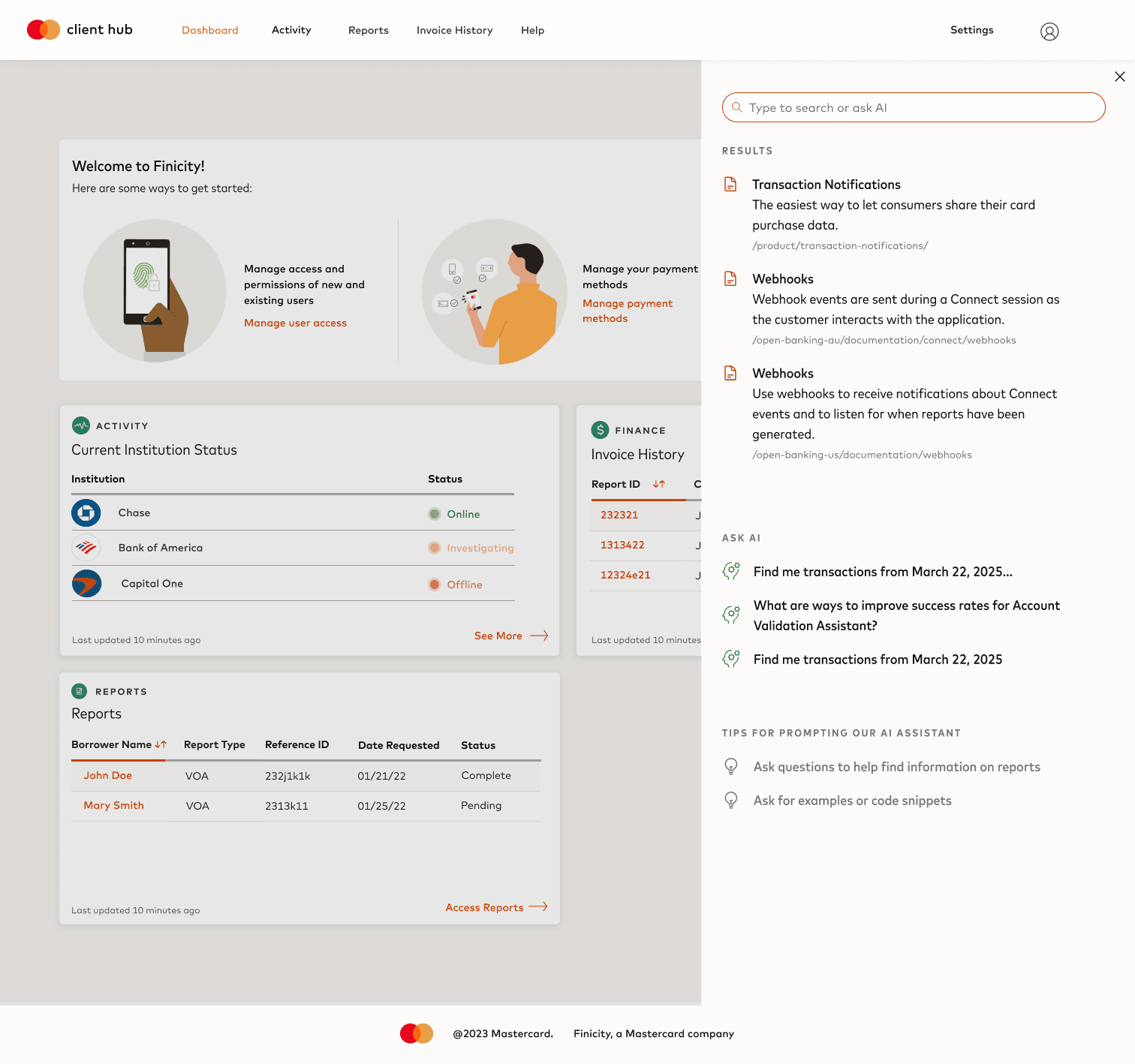Click the /product/transaction-notifications/ path

[840, 245]
